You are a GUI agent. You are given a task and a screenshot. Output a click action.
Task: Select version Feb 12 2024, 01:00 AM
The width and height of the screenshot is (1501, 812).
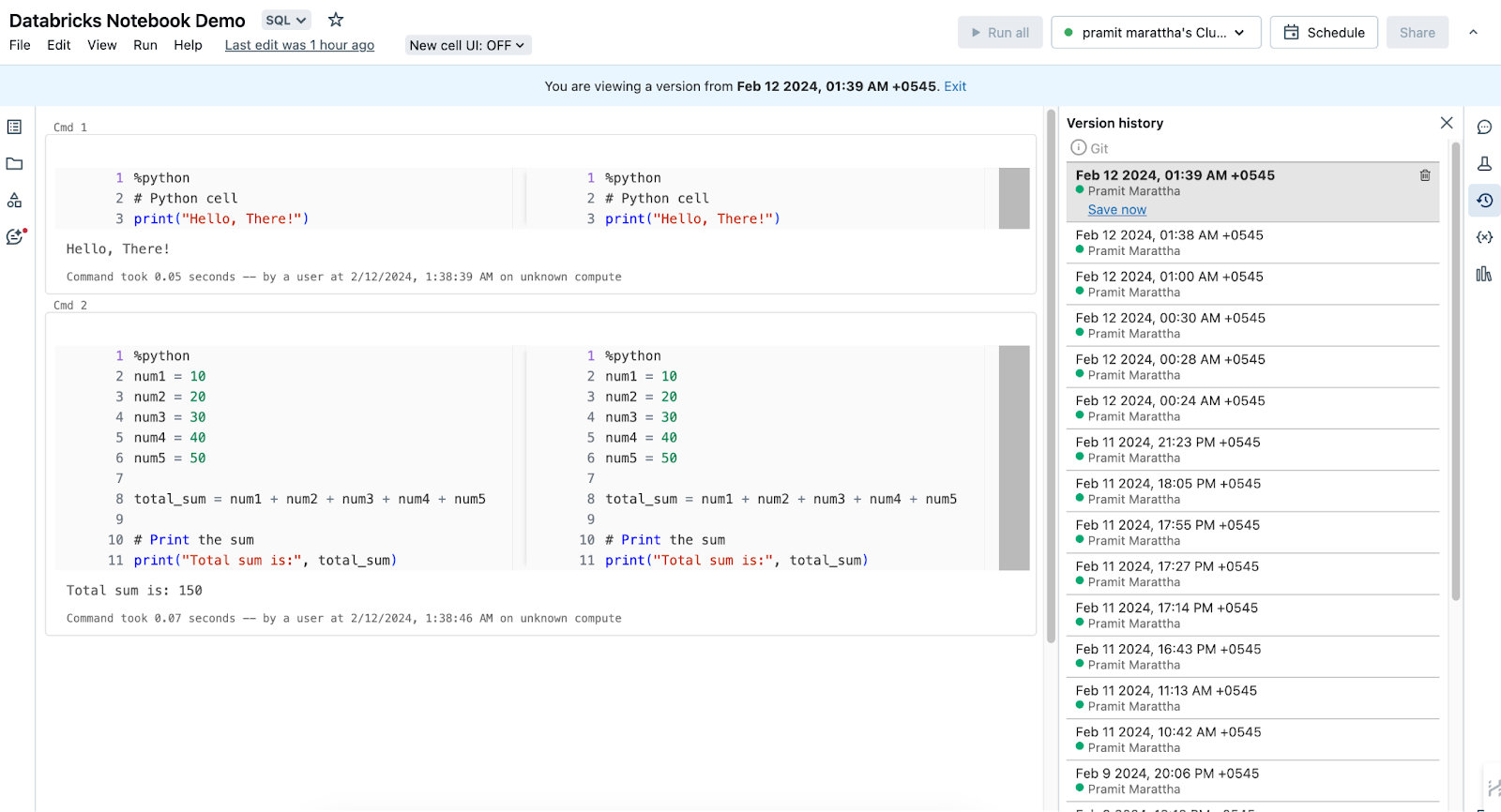point(1252,284)
